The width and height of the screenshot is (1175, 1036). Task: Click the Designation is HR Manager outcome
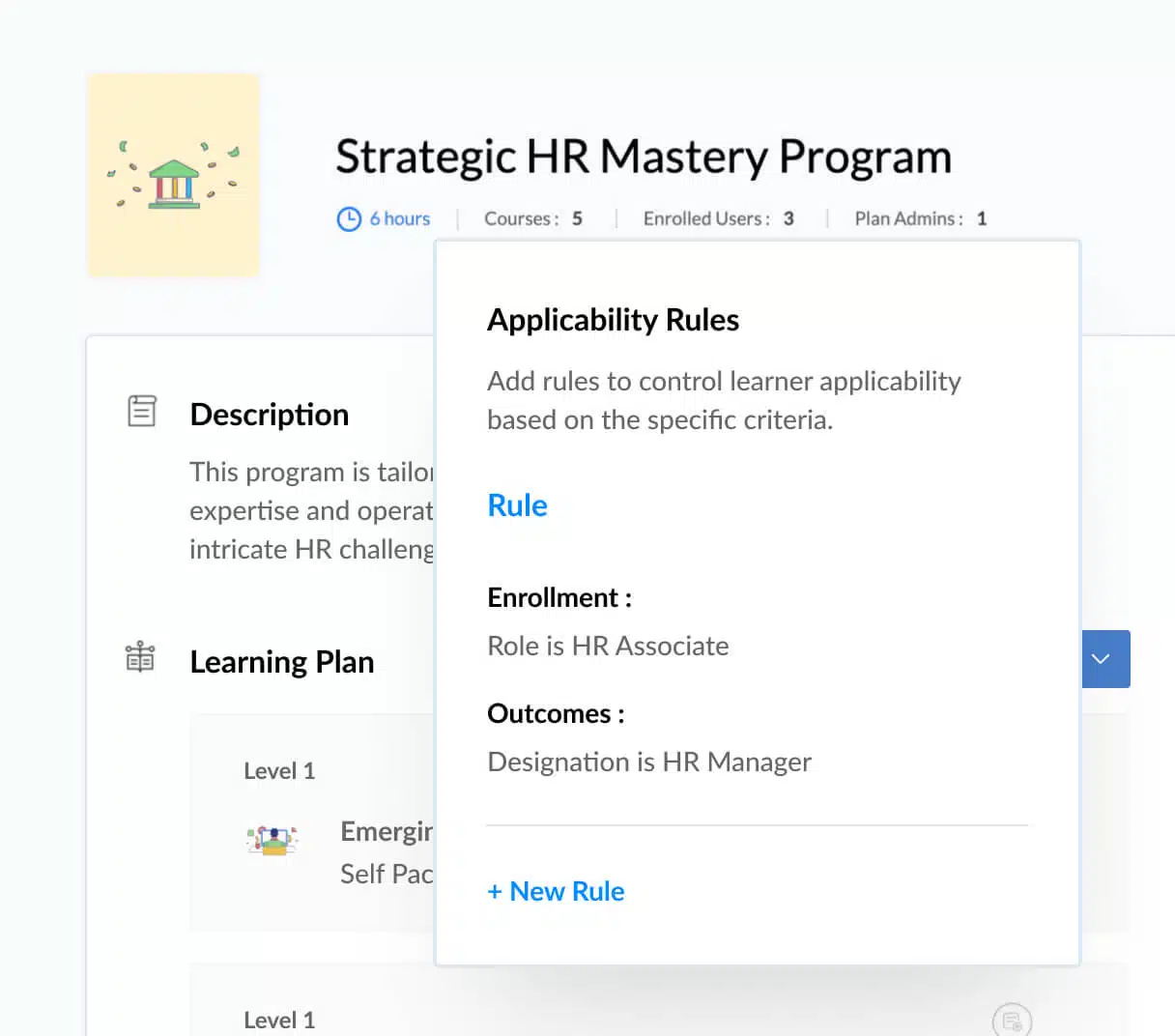(649, 762)
